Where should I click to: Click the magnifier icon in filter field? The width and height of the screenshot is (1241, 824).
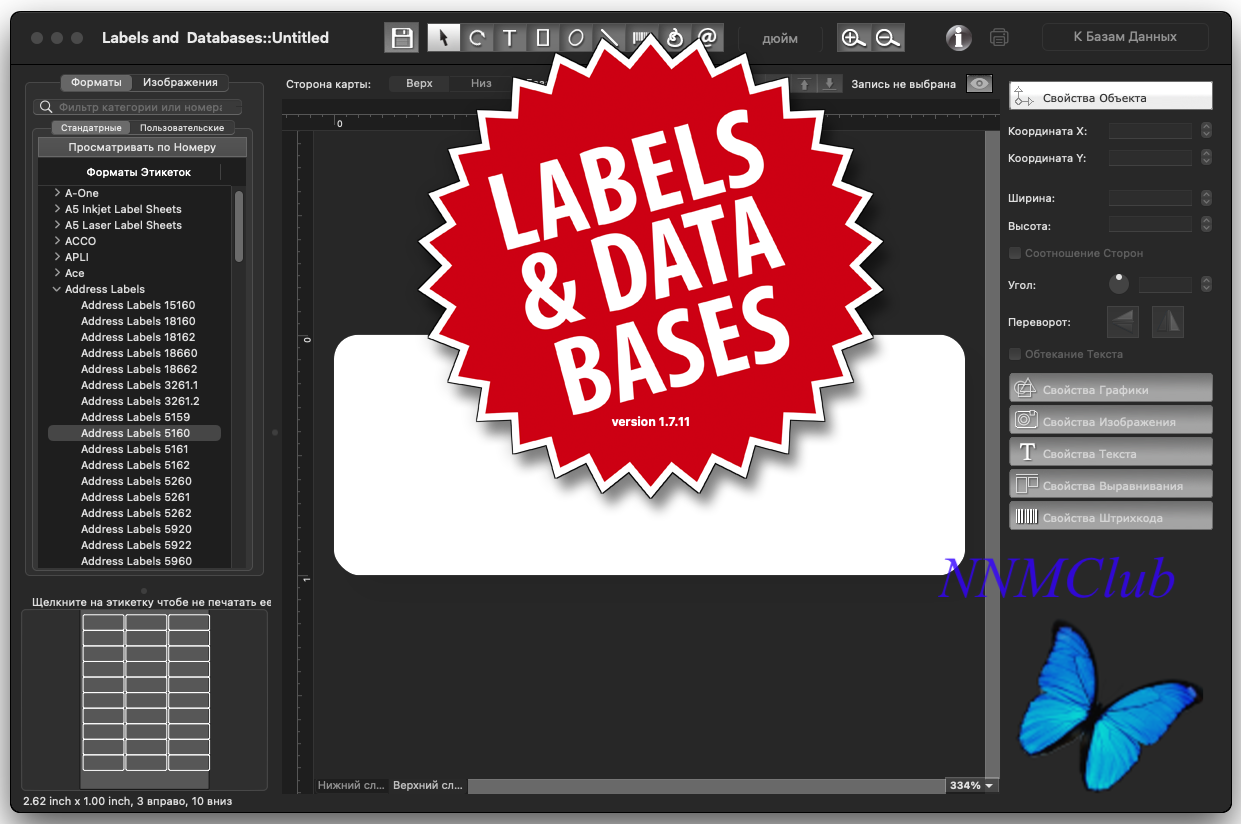tap(46, 107)
